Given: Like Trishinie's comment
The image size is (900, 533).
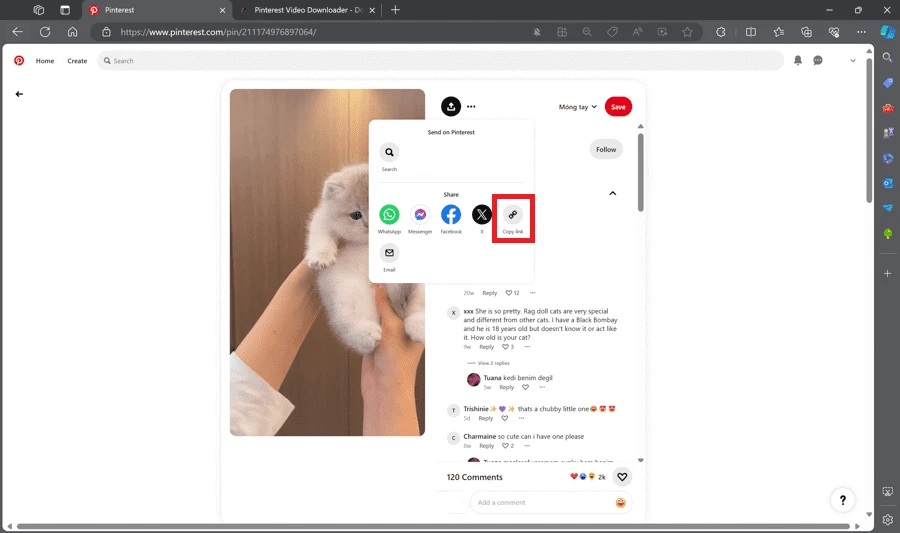Looking at the screenshot, I should (x=505, y=418).
